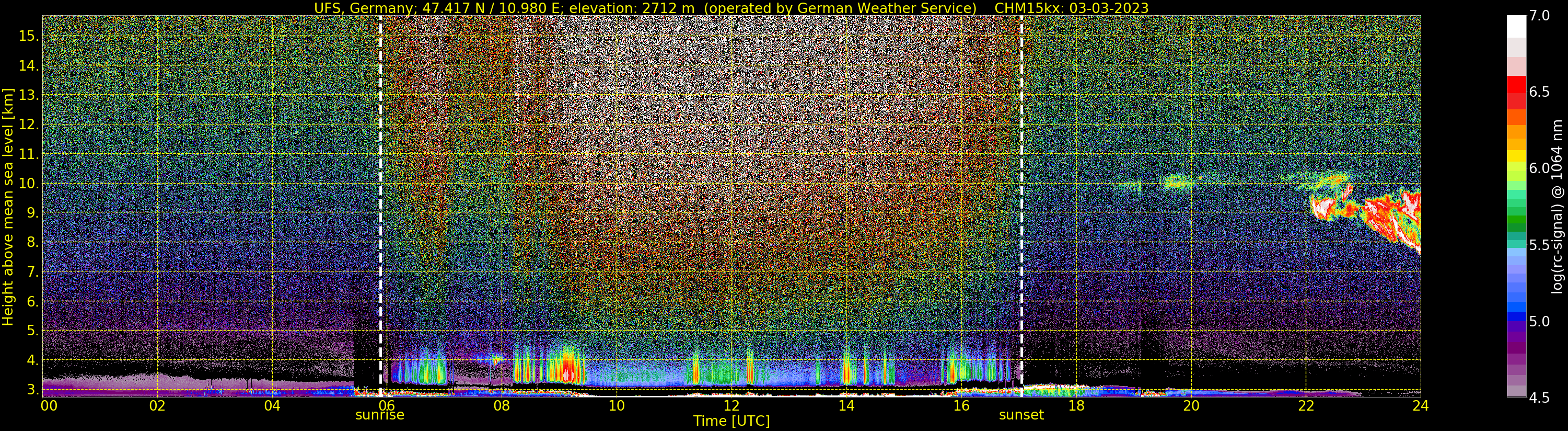Click the height axis tick '7.'
Viewport: 1568px width, 431px height.
click(x=33, y=271)
